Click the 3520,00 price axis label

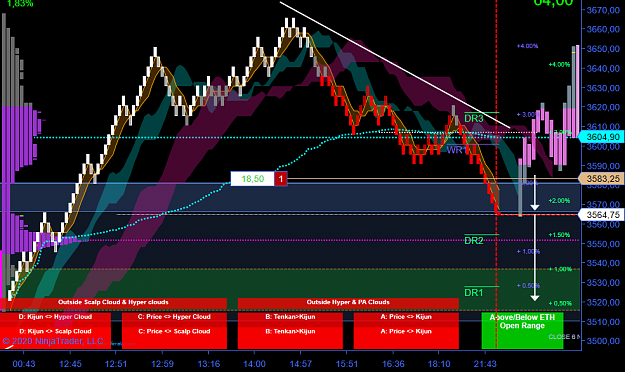tap(603, 302)
